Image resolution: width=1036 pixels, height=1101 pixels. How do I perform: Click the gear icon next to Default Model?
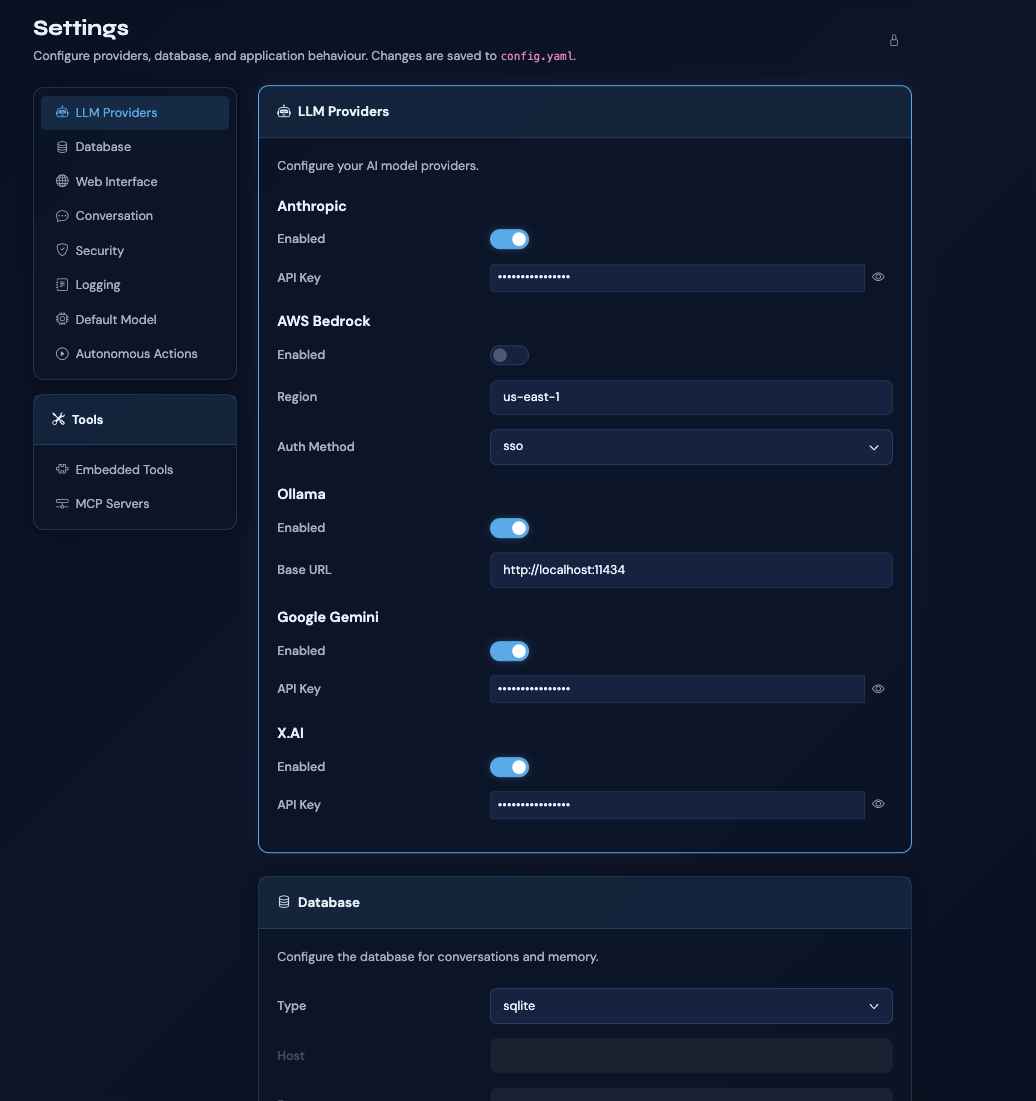point(62,319)
